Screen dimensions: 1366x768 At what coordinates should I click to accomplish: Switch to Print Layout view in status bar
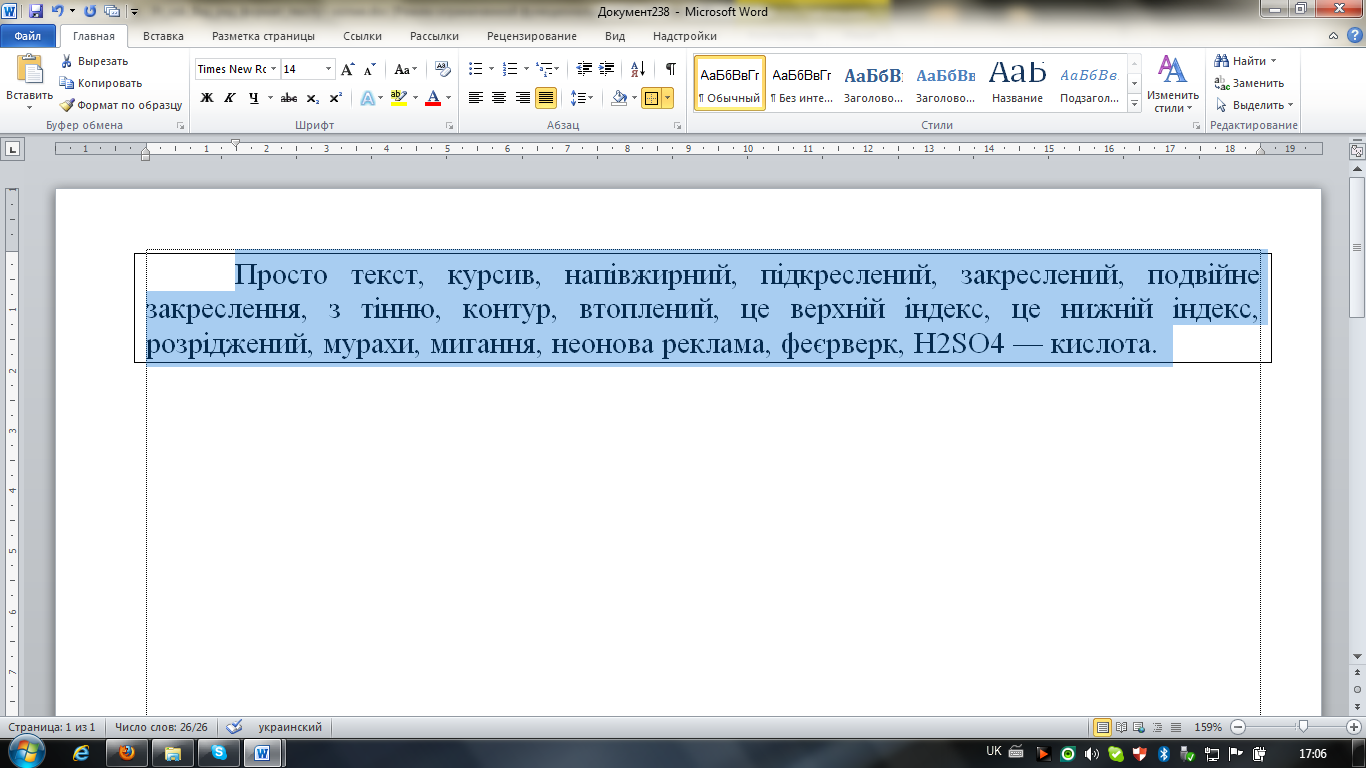coord(1103,727)
